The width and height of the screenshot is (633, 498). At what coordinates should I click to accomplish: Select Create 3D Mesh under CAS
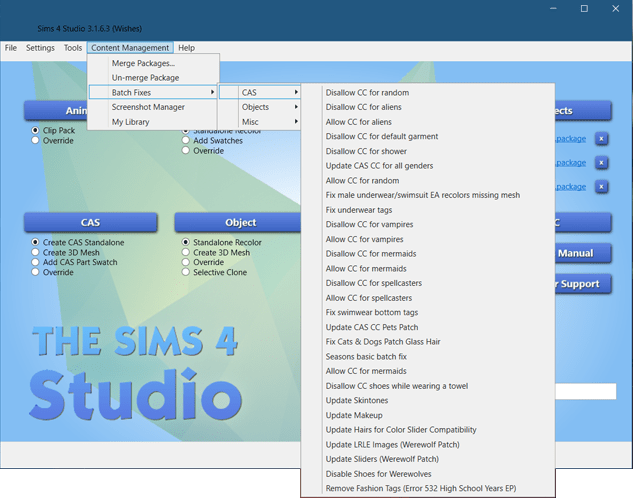35,252
